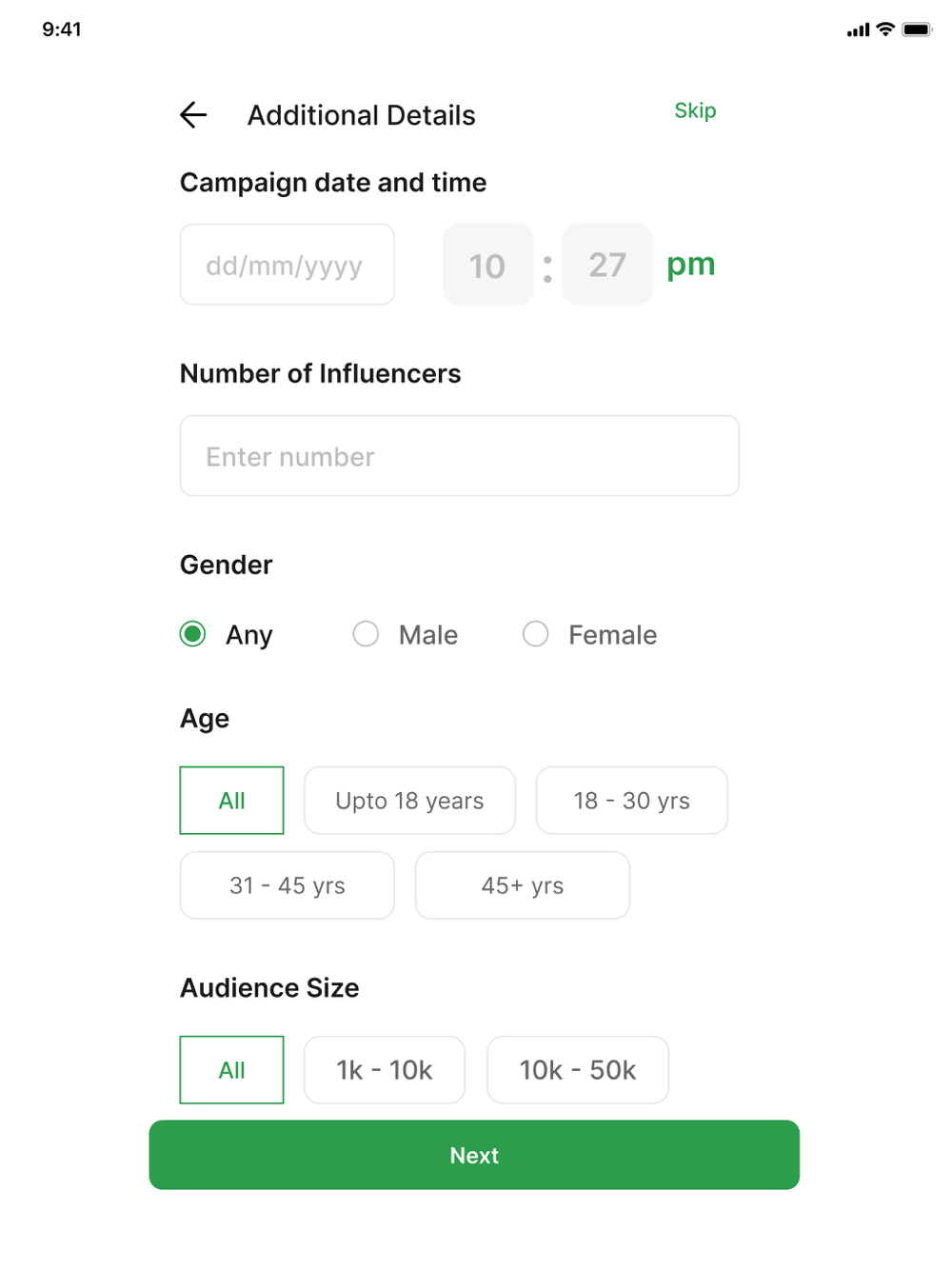Select the Any gender option
Screen dimensions: 952x1270
(x=193, y=634)
